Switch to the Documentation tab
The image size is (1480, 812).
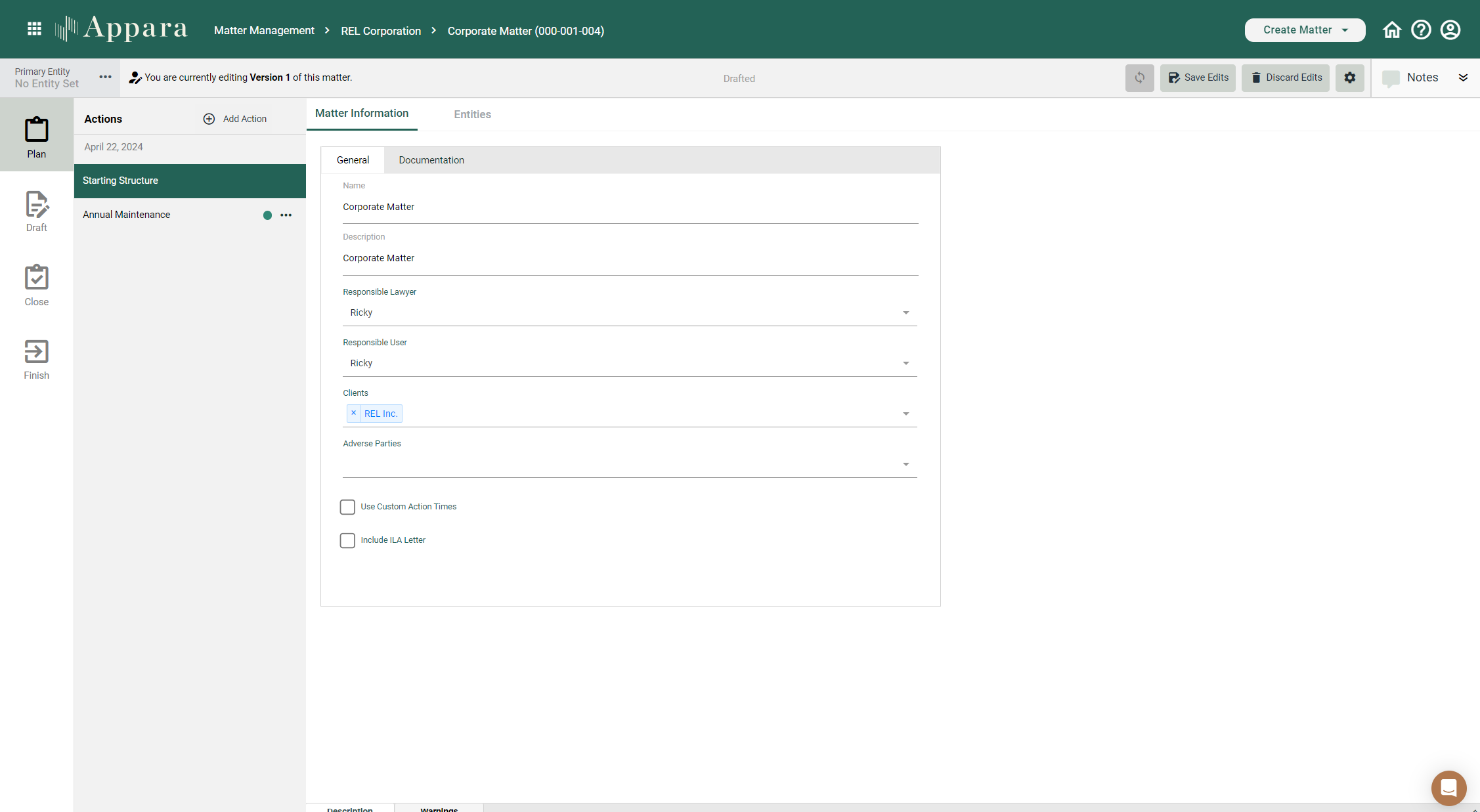(x=431, y=160)
